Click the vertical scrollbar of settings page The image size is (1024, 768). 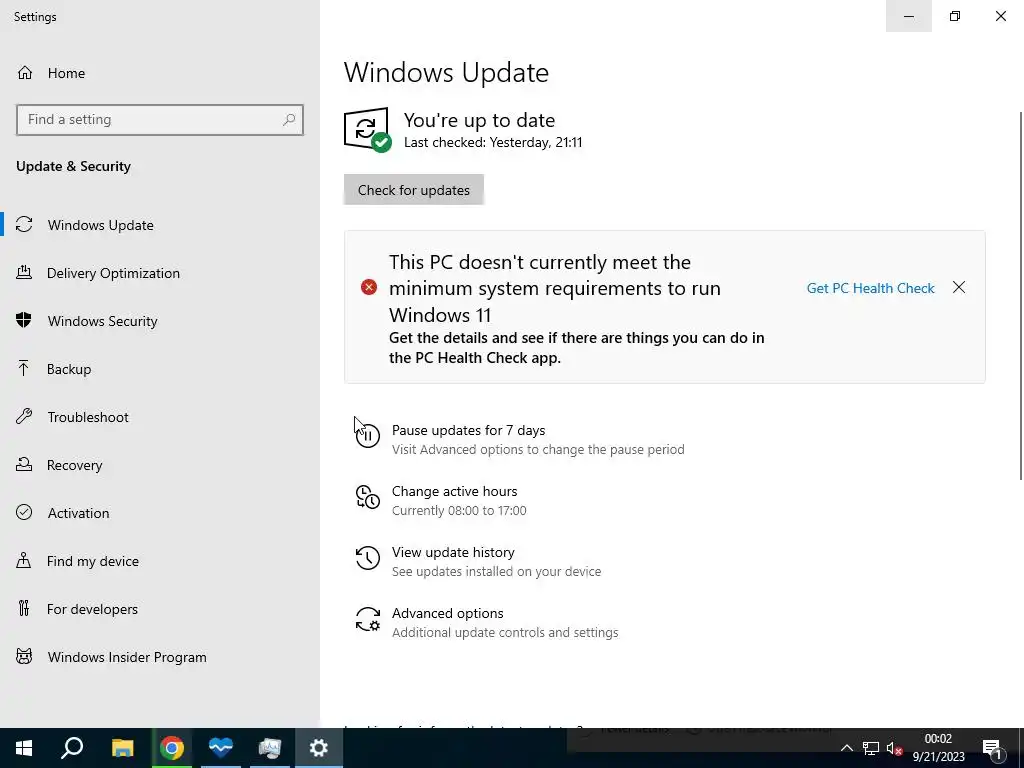[1020, 296]
